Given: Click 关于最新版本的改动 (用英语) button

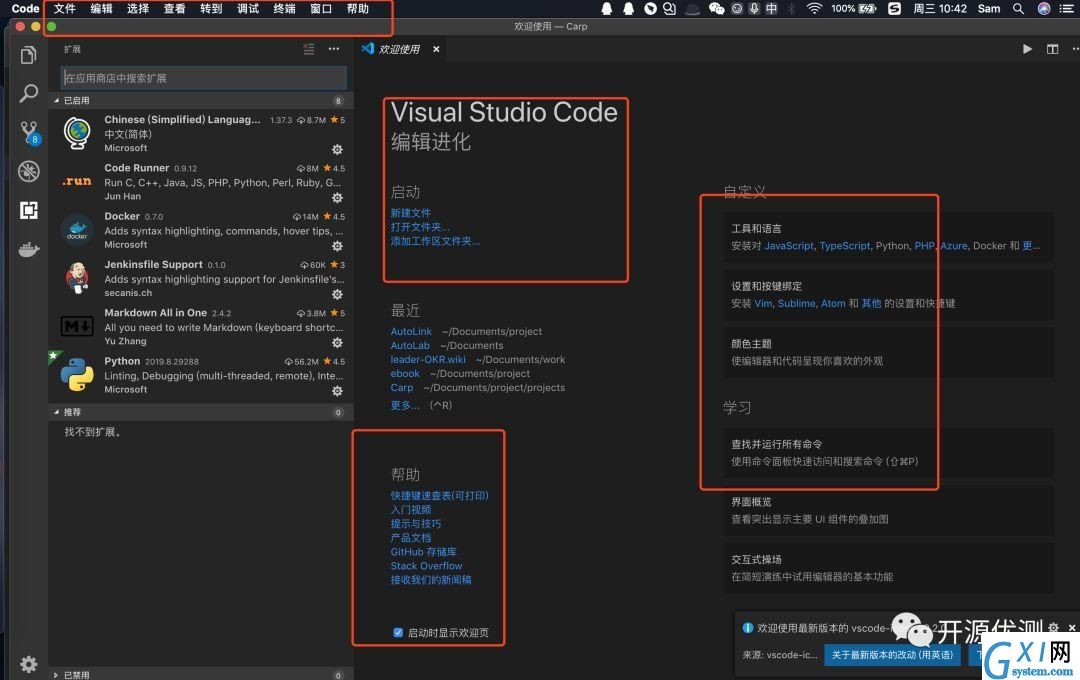Looking at the screenshot, I should [892, 655].
